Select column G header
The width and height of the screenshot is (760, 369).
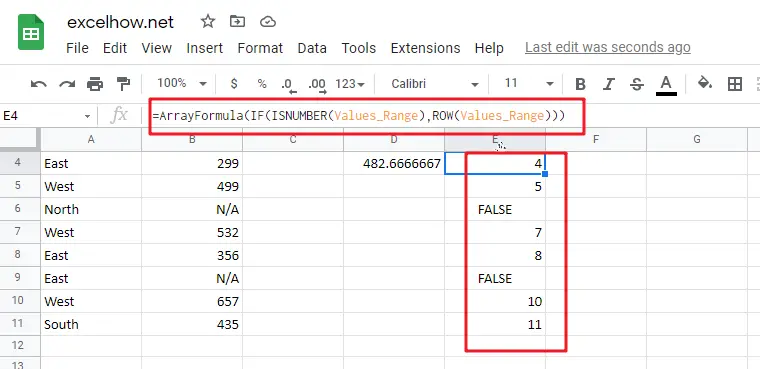click(697, 140)
